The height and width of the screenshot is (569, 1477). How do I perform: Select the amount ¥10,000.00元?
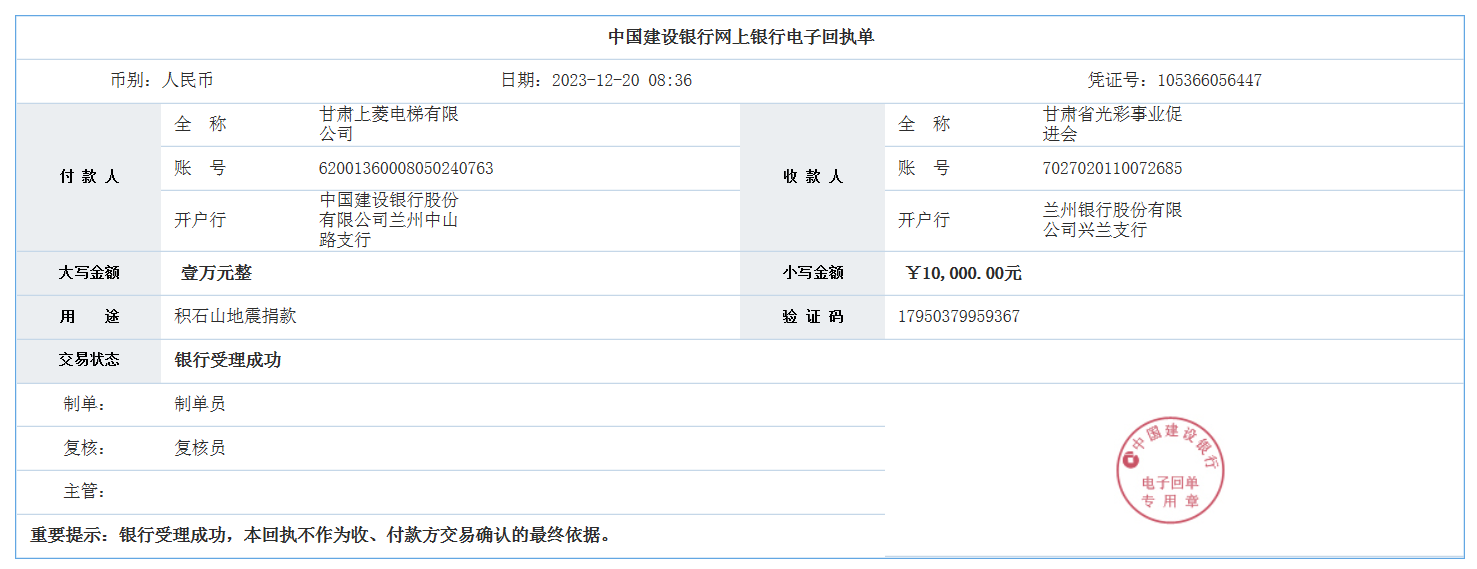point(963,272)
